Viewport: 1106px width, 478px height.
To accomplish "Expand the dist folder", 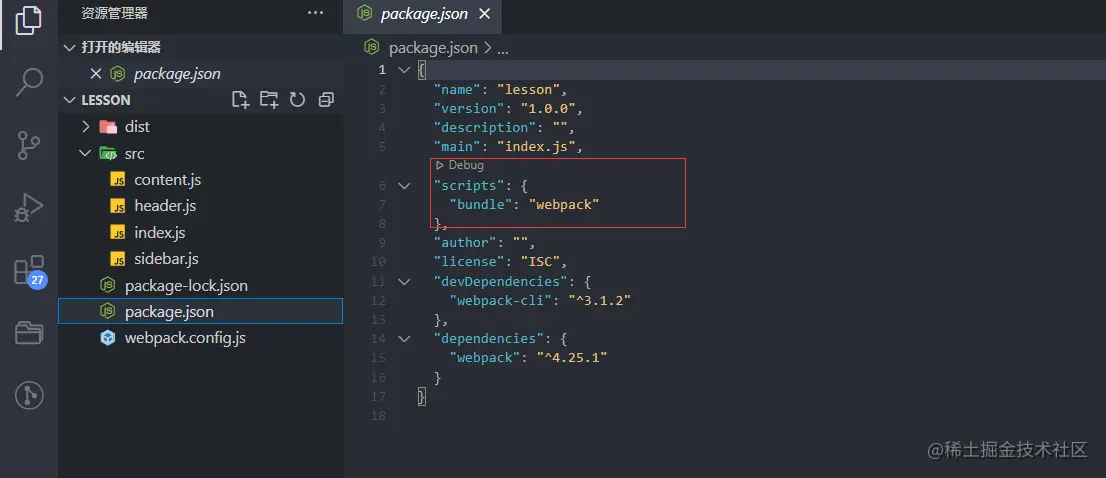I will click(x=85, y=127).
